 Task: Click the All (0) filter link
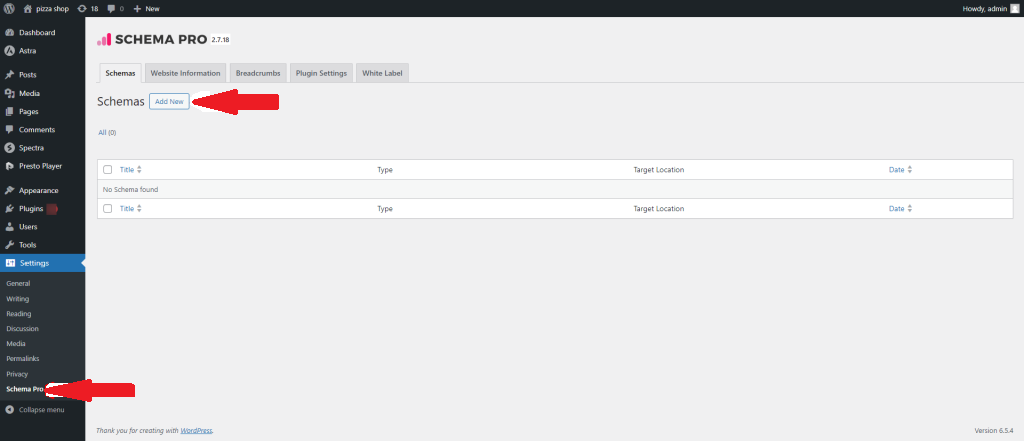coord(107,133)
